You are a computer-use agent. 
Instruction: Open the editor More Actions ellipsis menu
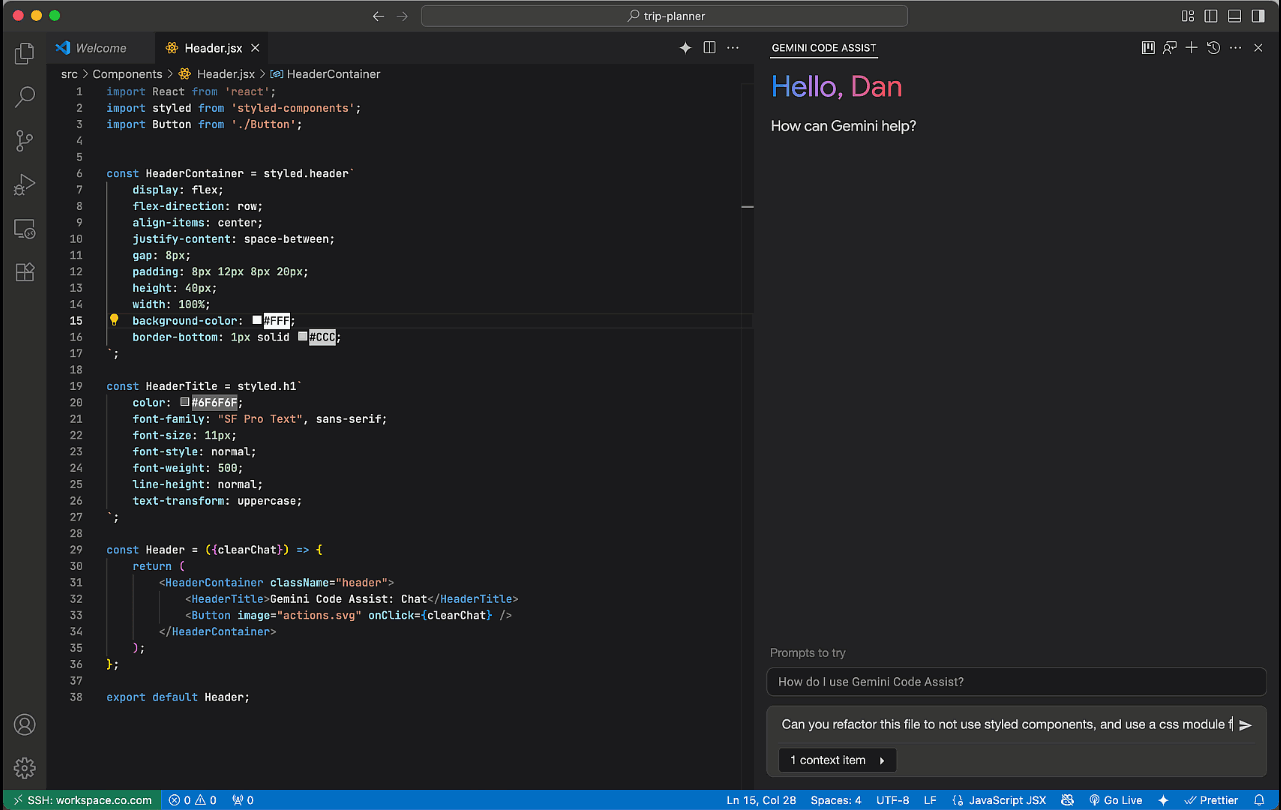pyautogui.click(x=733, y=47)
